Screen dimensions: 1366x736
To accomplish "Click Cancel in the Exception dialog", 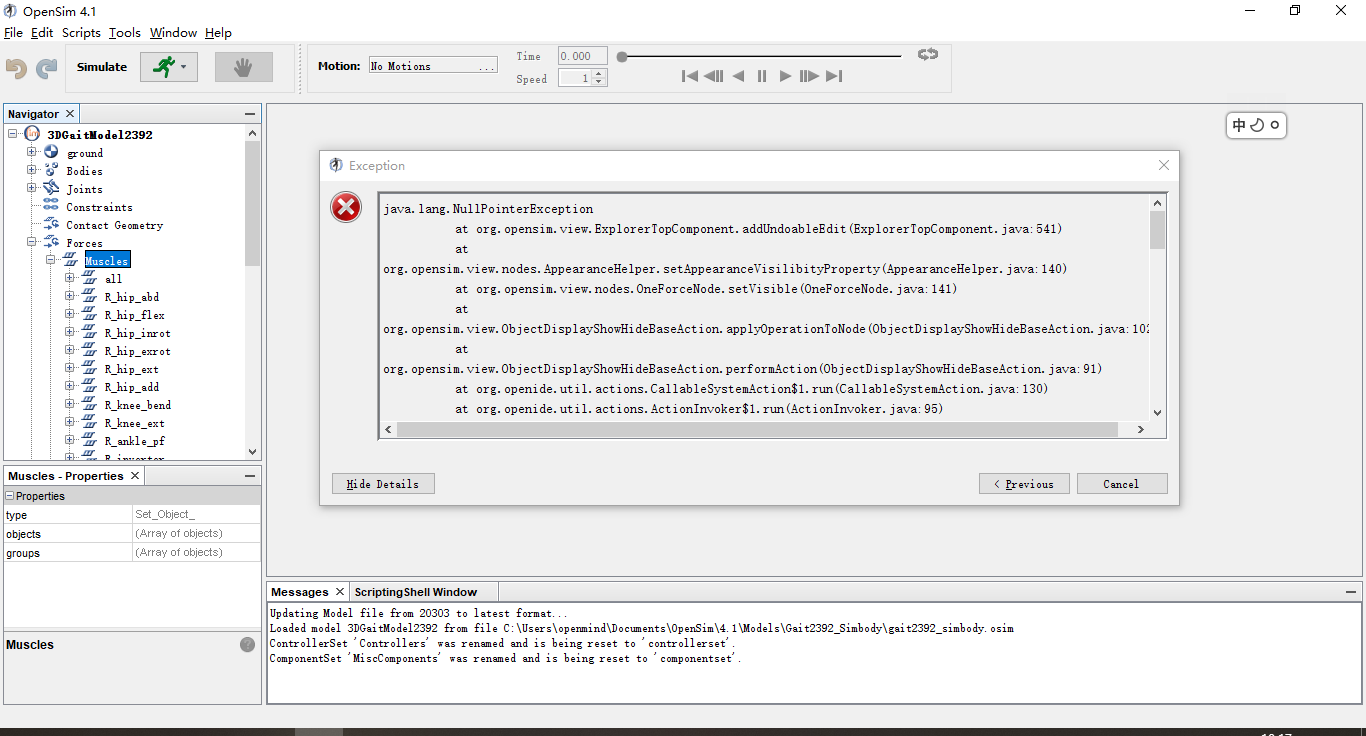I will pyautogui.click(x=1121, y=483).
